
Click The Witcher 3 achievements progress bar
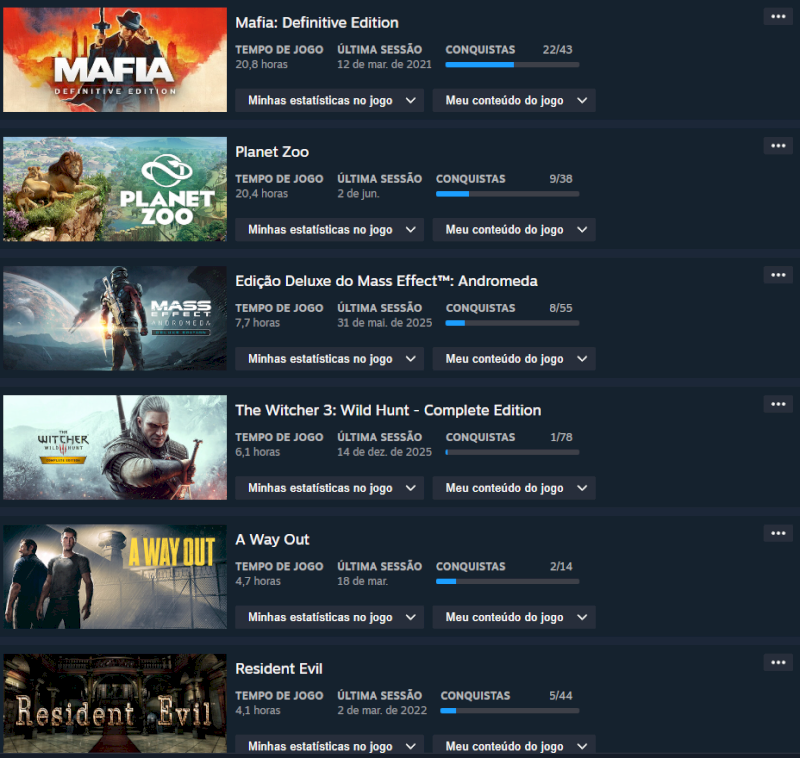[x=512, y=452]
